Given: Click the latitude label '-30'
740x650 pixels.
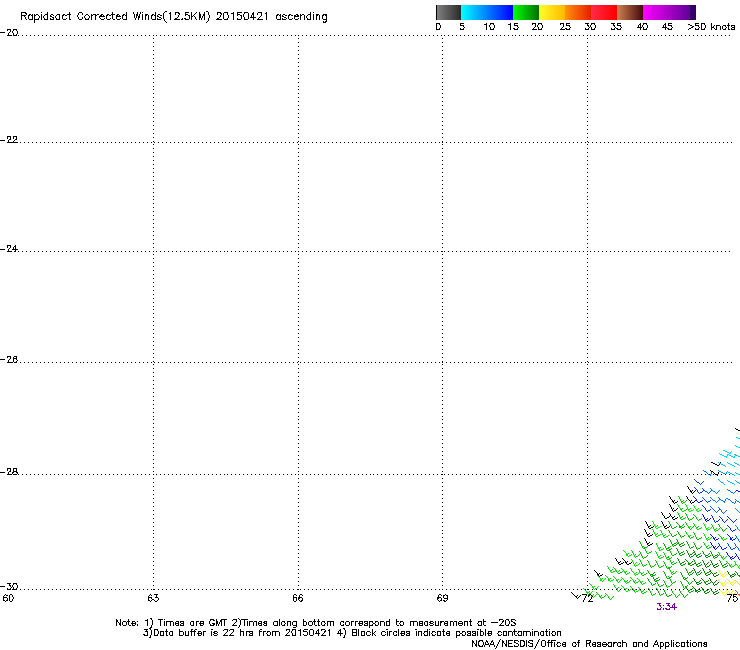Looking at the screenshot, I should (x=9, y=587).
